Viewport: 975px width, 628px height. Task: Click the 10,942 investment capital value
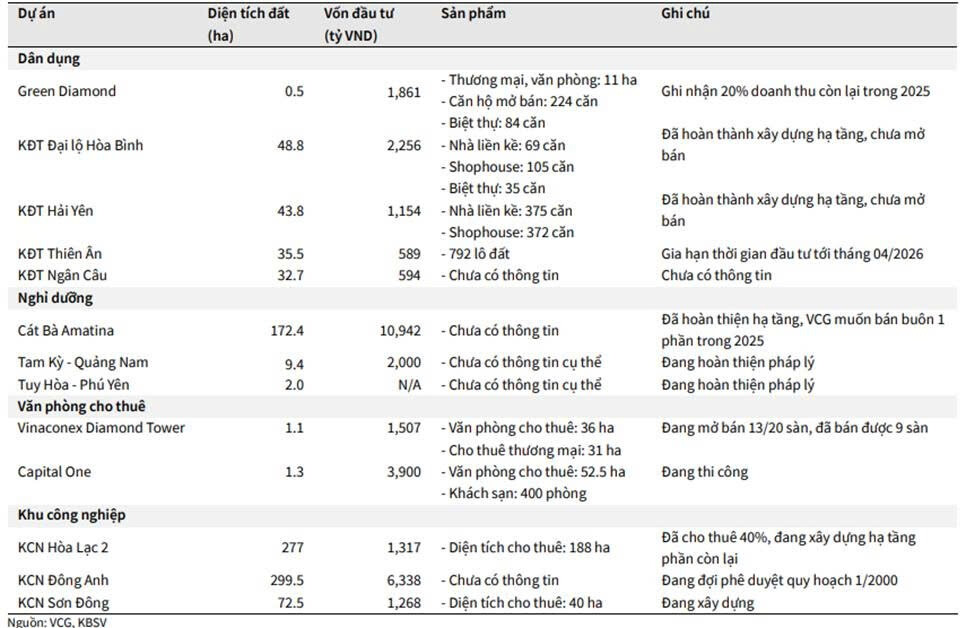(403, 330)
